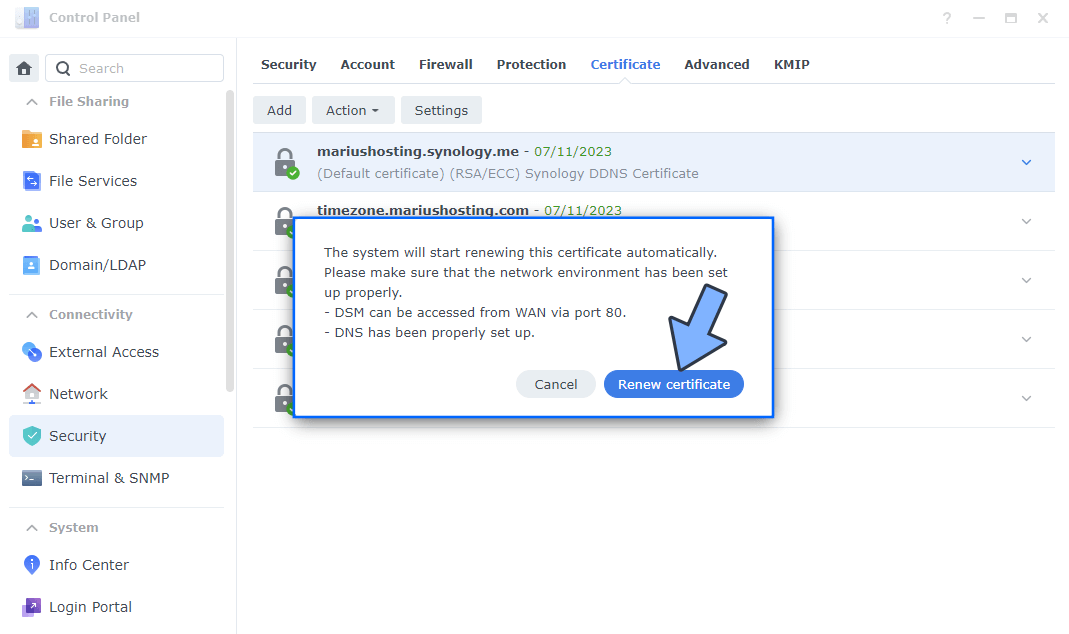Open Shared Folder settings
The height and width of the screenshot is (634, 1069).
[97, 139]
